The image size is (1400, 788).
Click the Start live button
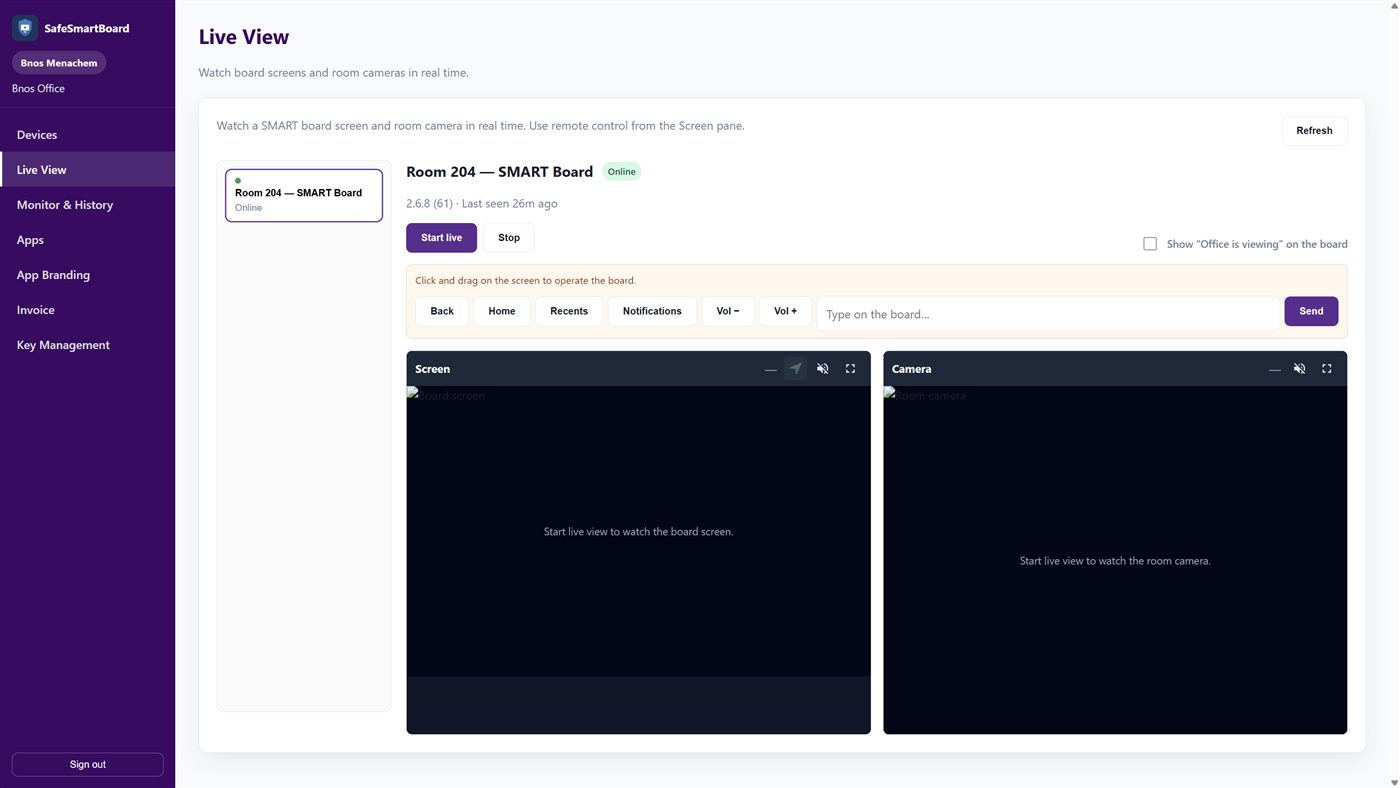tap(441, 238)
